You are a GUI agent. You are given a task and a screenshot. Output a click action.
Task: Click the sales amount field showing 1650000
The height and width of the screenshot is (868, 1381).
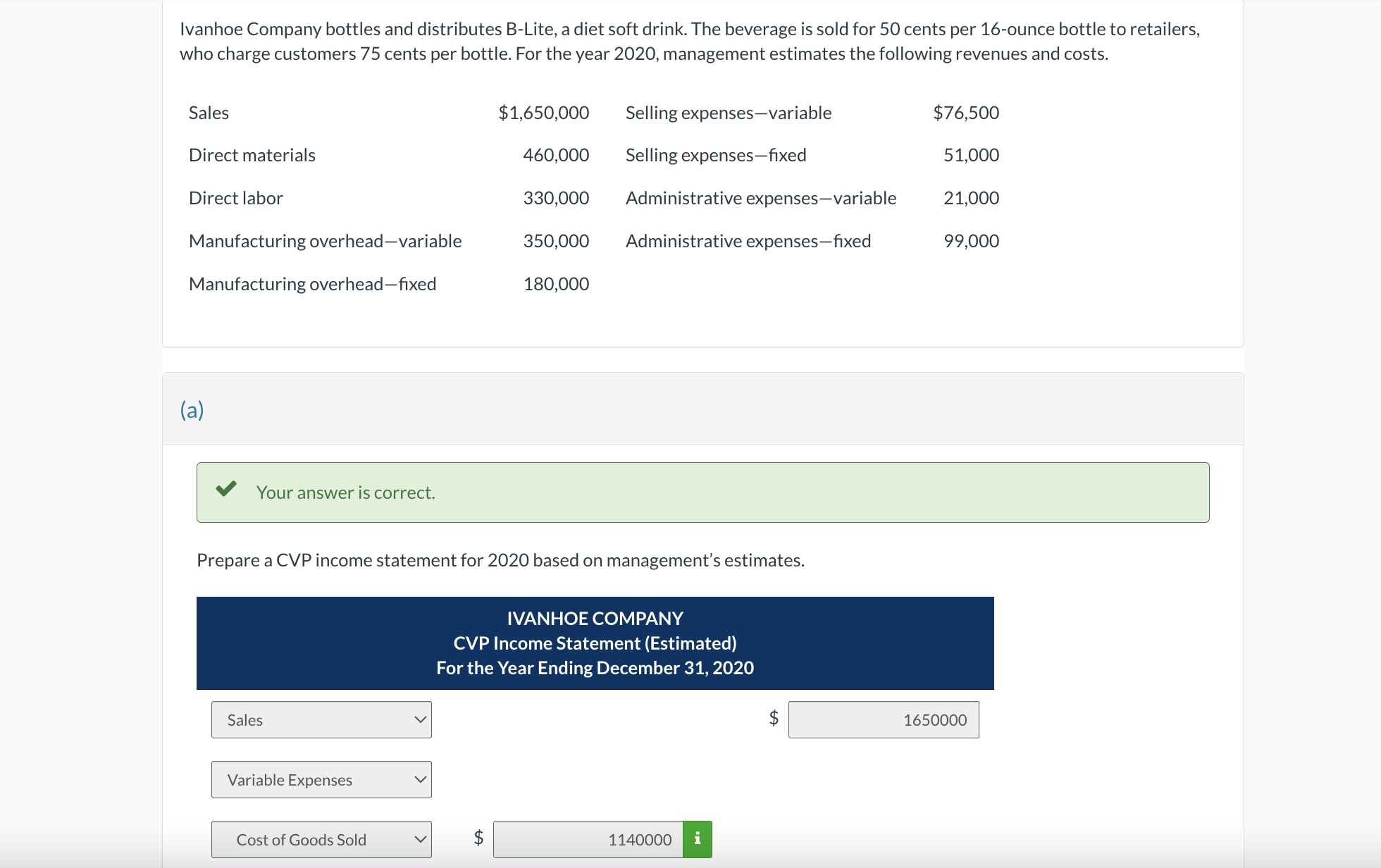point(883,719)
